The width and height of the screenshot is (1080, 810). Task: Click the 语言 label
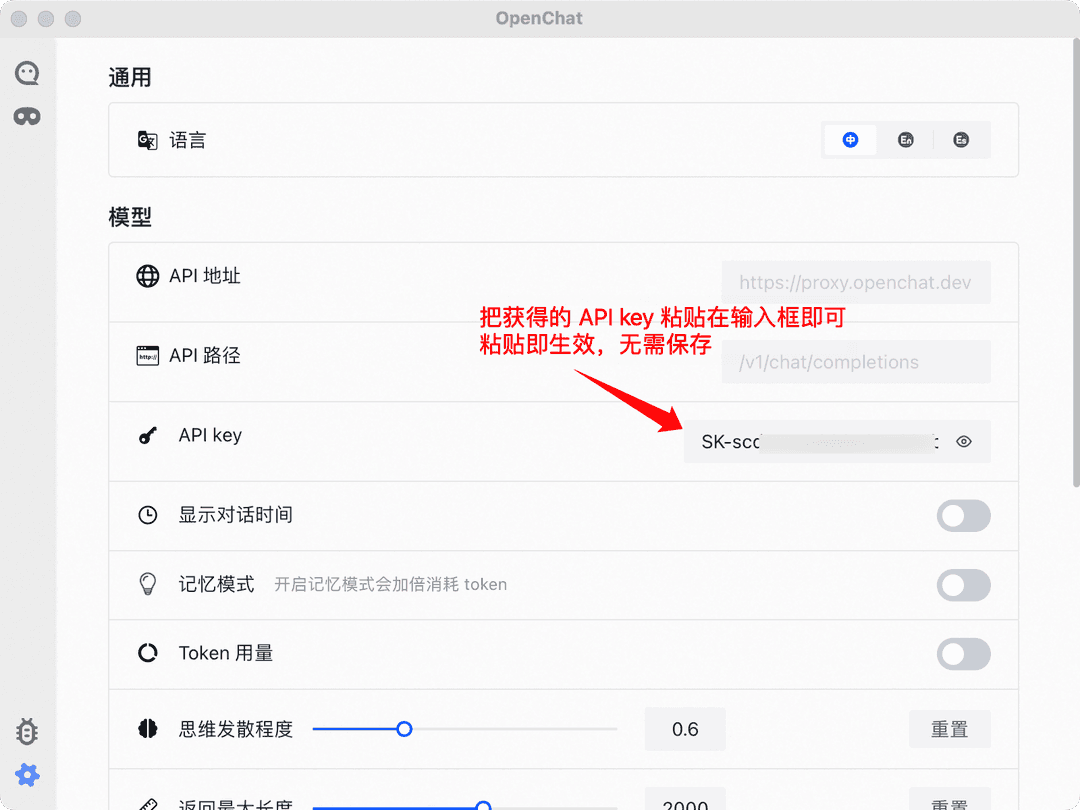pos(187,141)
